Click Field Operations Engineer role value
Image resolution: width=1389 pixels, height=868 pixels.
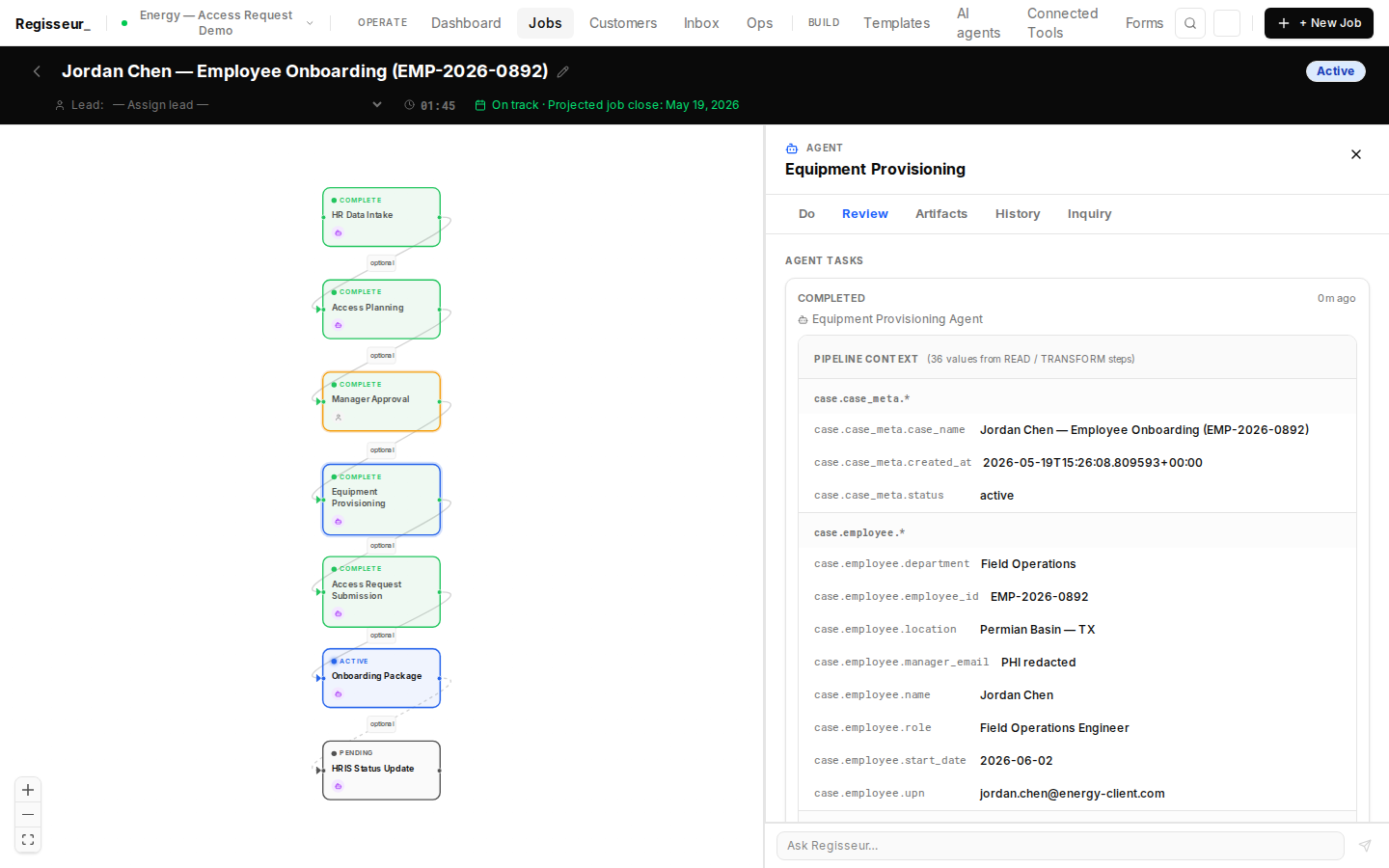pos(1054,728)
